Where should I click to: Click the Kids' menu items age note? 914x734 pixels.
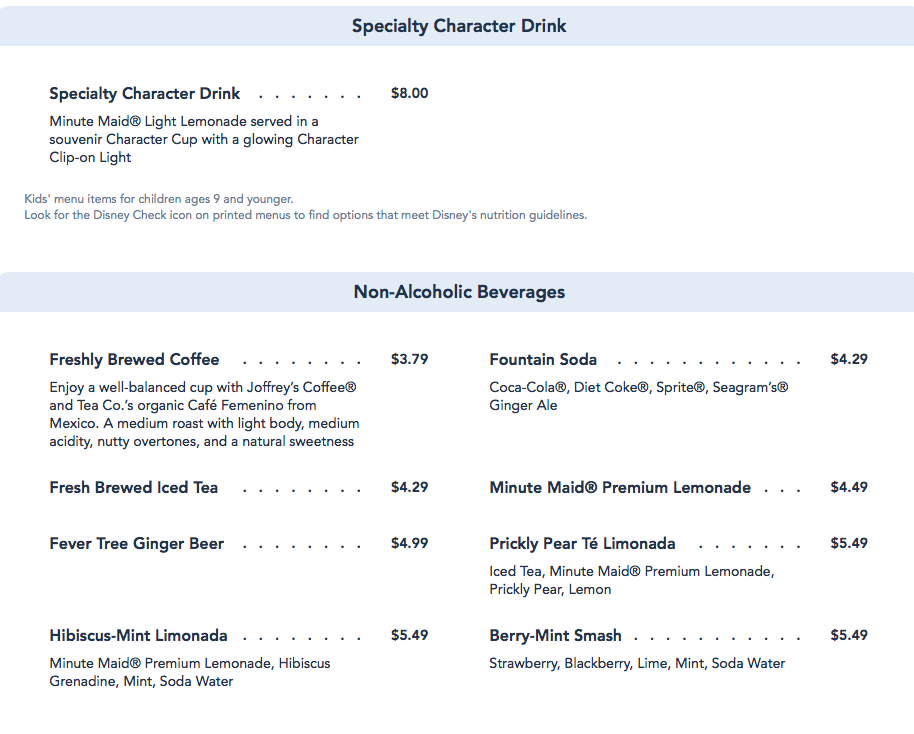pos(159,199)
